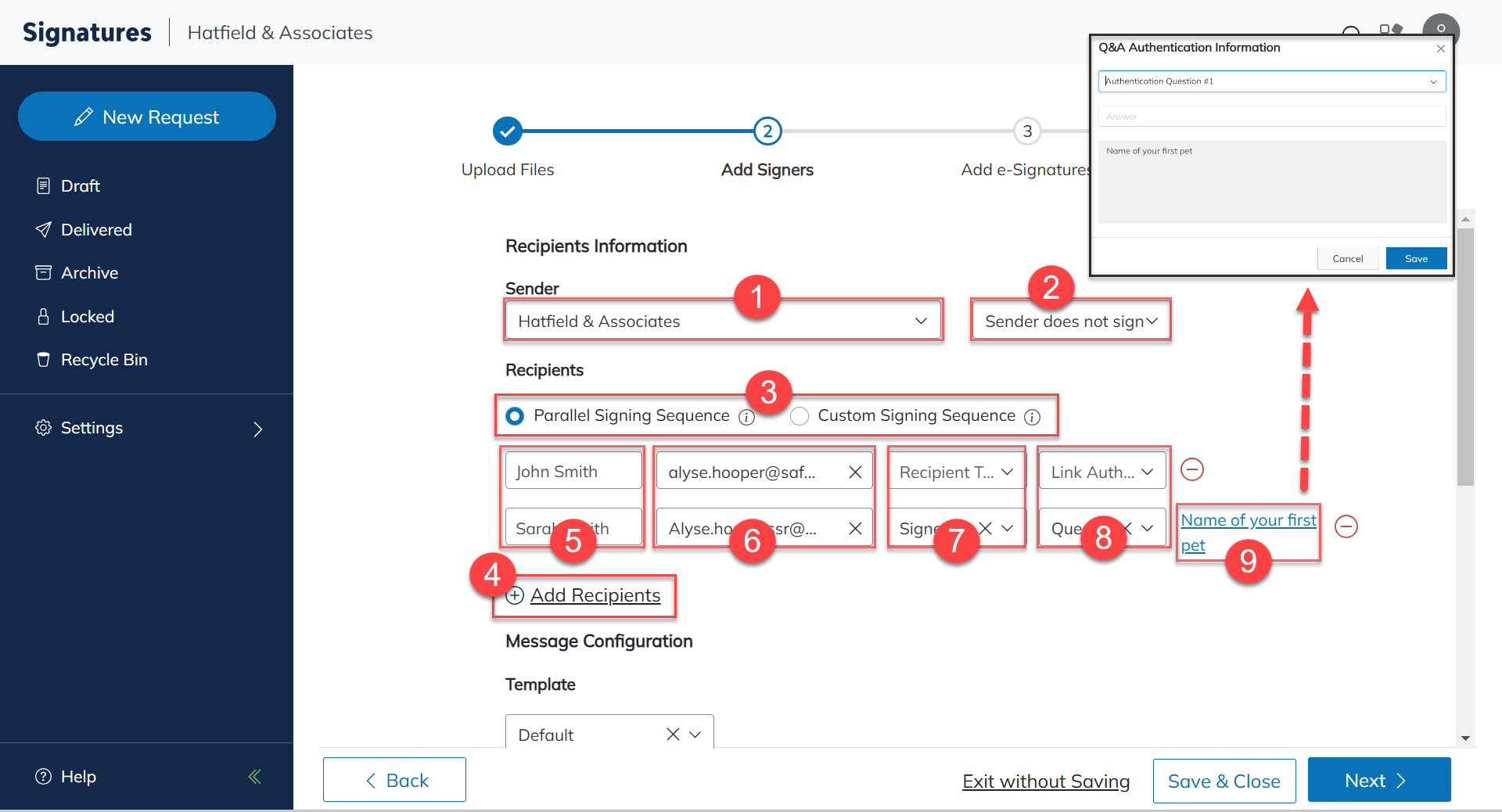Click the Add Recipients plus icon

515,596
